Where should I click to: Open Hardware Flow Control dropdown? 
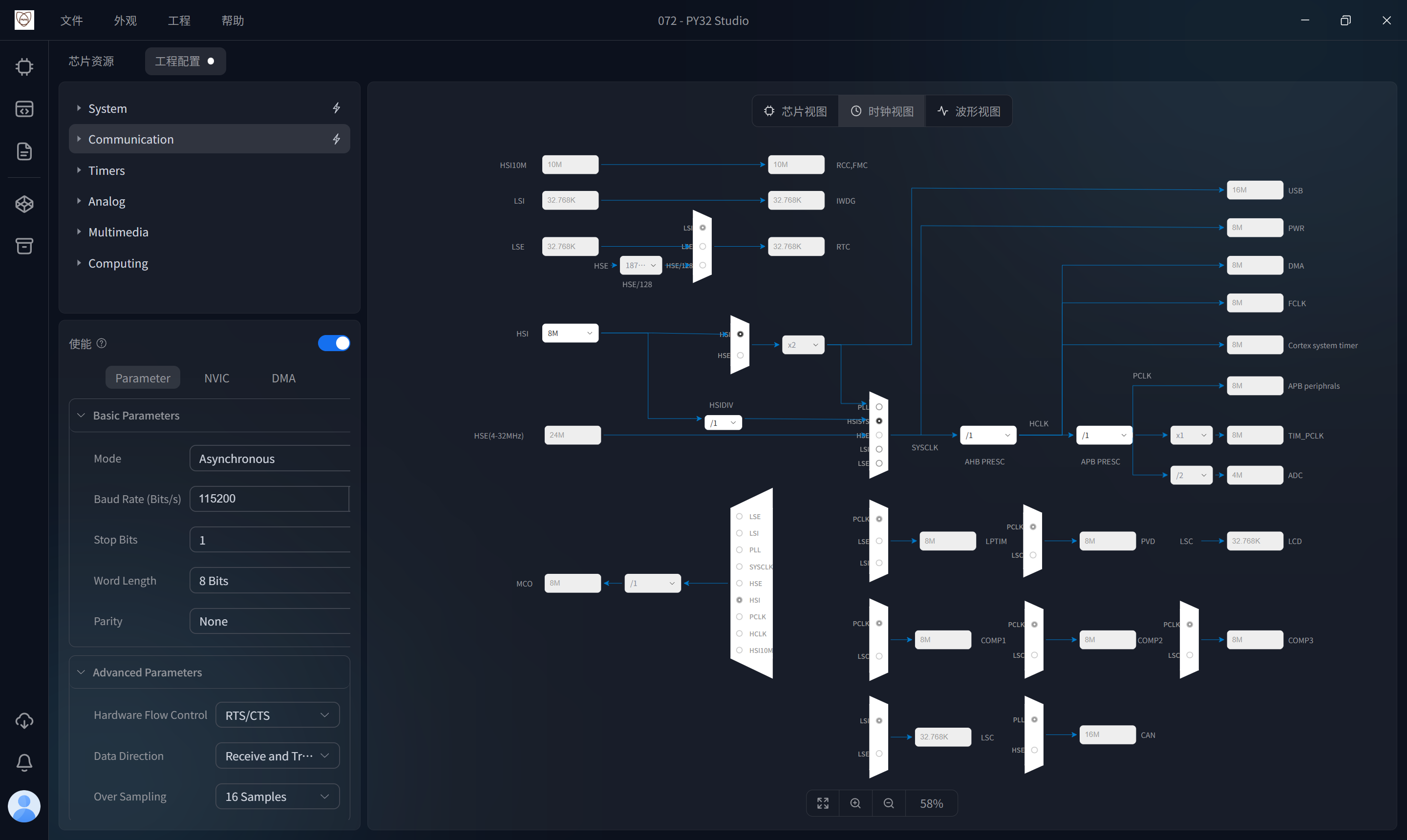[x=277, y=715]
